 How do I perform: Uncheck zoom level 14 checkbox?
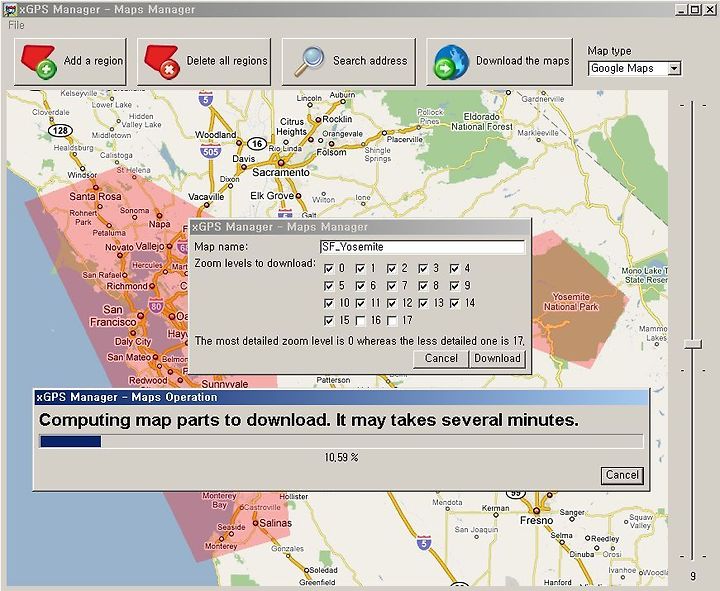tap(455, 304)
